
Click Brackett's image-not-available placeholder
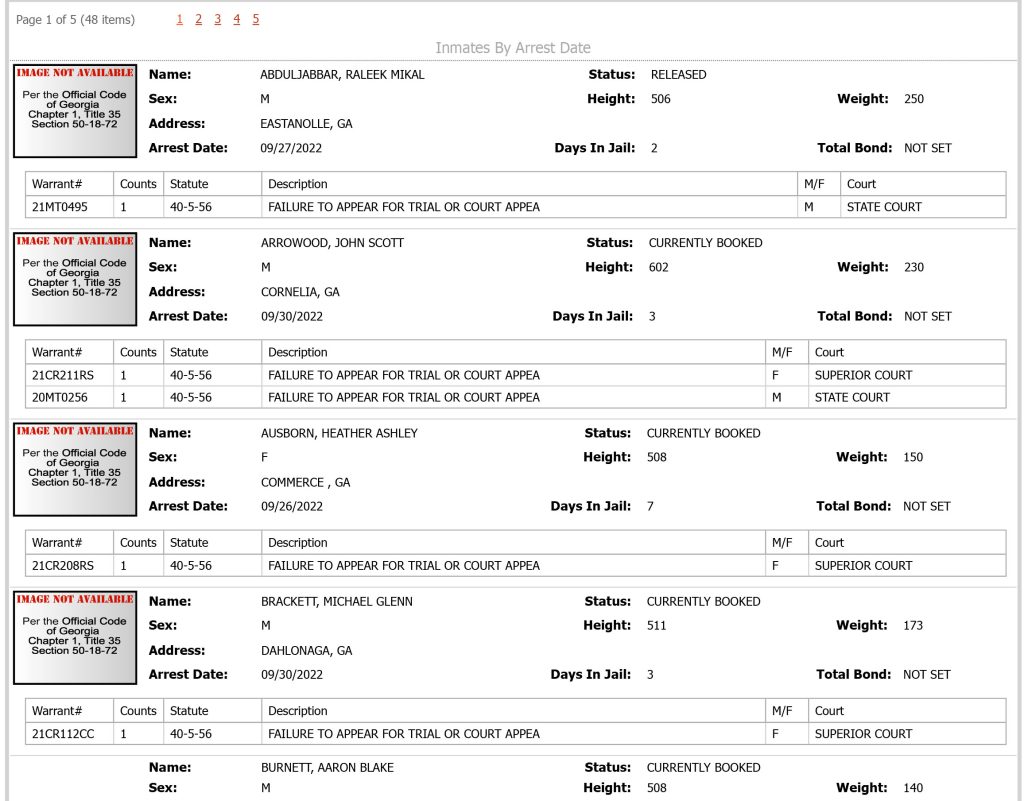75,637
